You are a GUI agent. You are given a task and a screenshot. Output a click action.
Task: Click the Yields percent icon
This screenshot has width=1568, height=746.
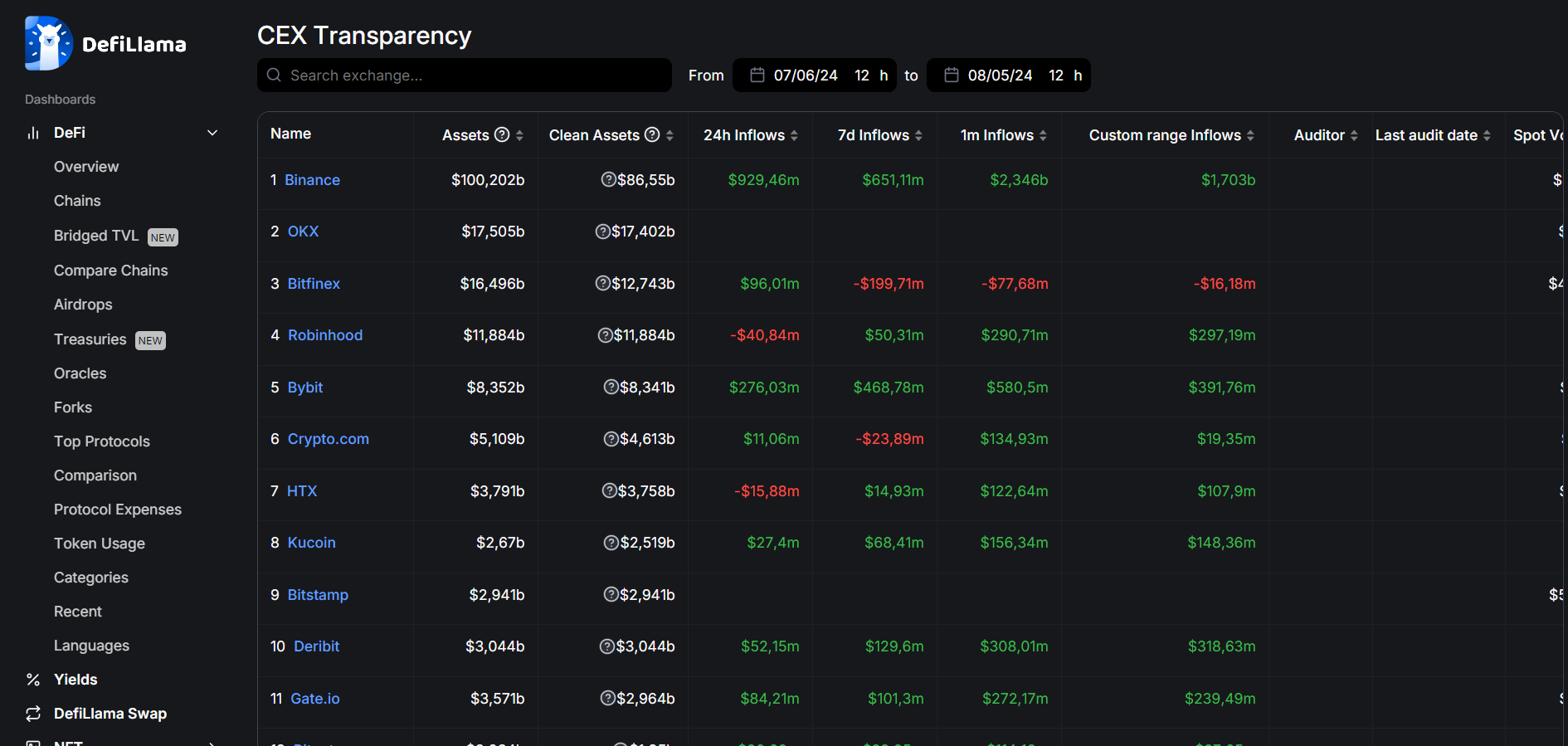tap(33, 680)
